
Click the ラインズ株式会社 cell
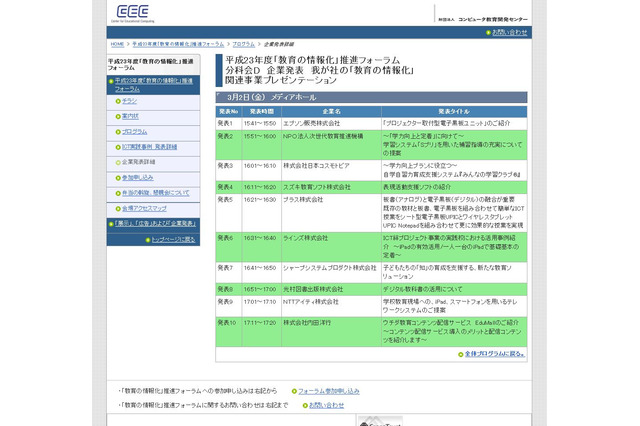point(331,247)
